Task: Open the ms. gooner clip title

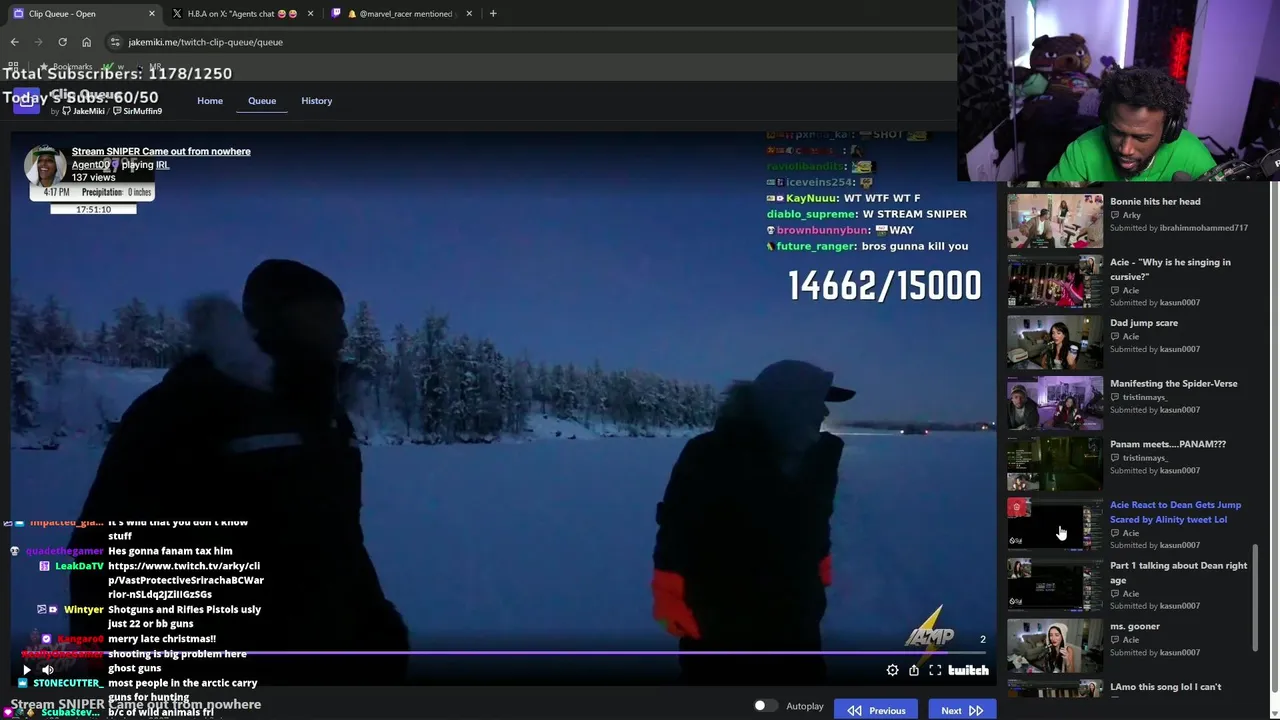Action: click(1135, 626)
